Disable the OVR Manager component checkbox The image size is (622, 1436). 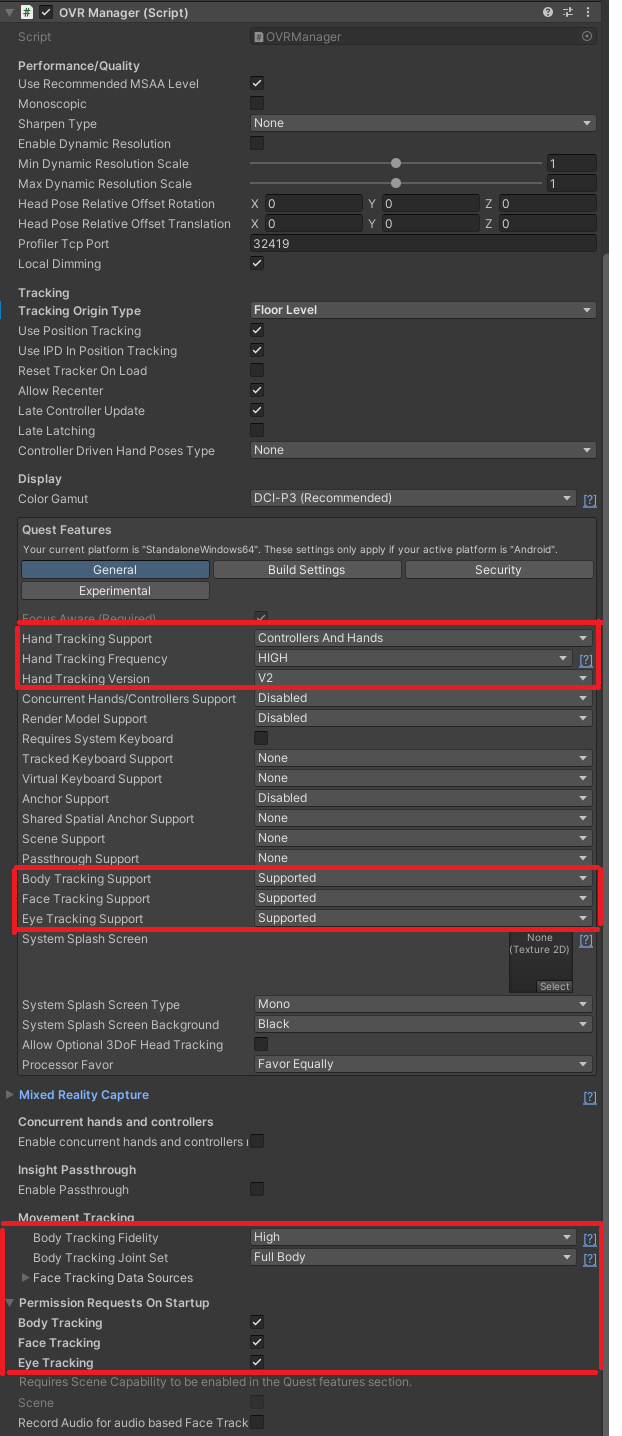click(46, 12)
